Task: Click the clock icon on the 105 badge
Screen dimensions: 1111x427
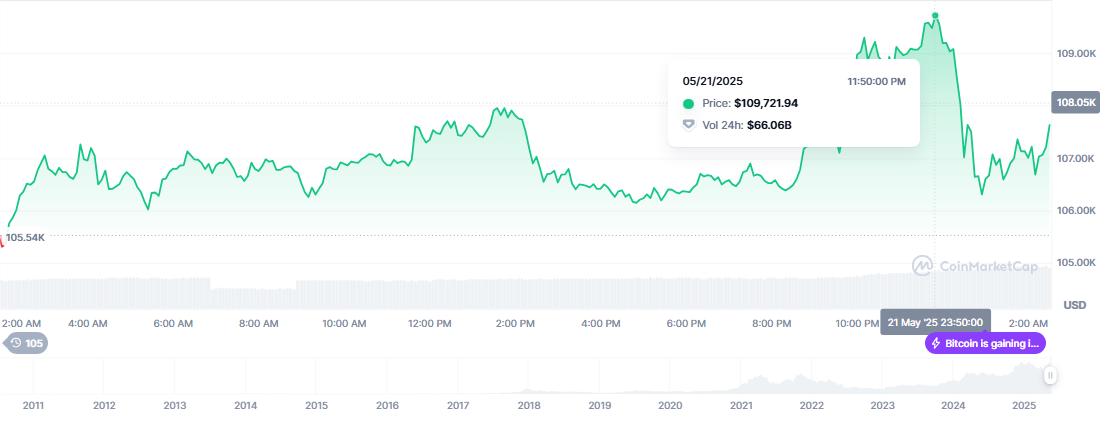Action: click(16, 343)
